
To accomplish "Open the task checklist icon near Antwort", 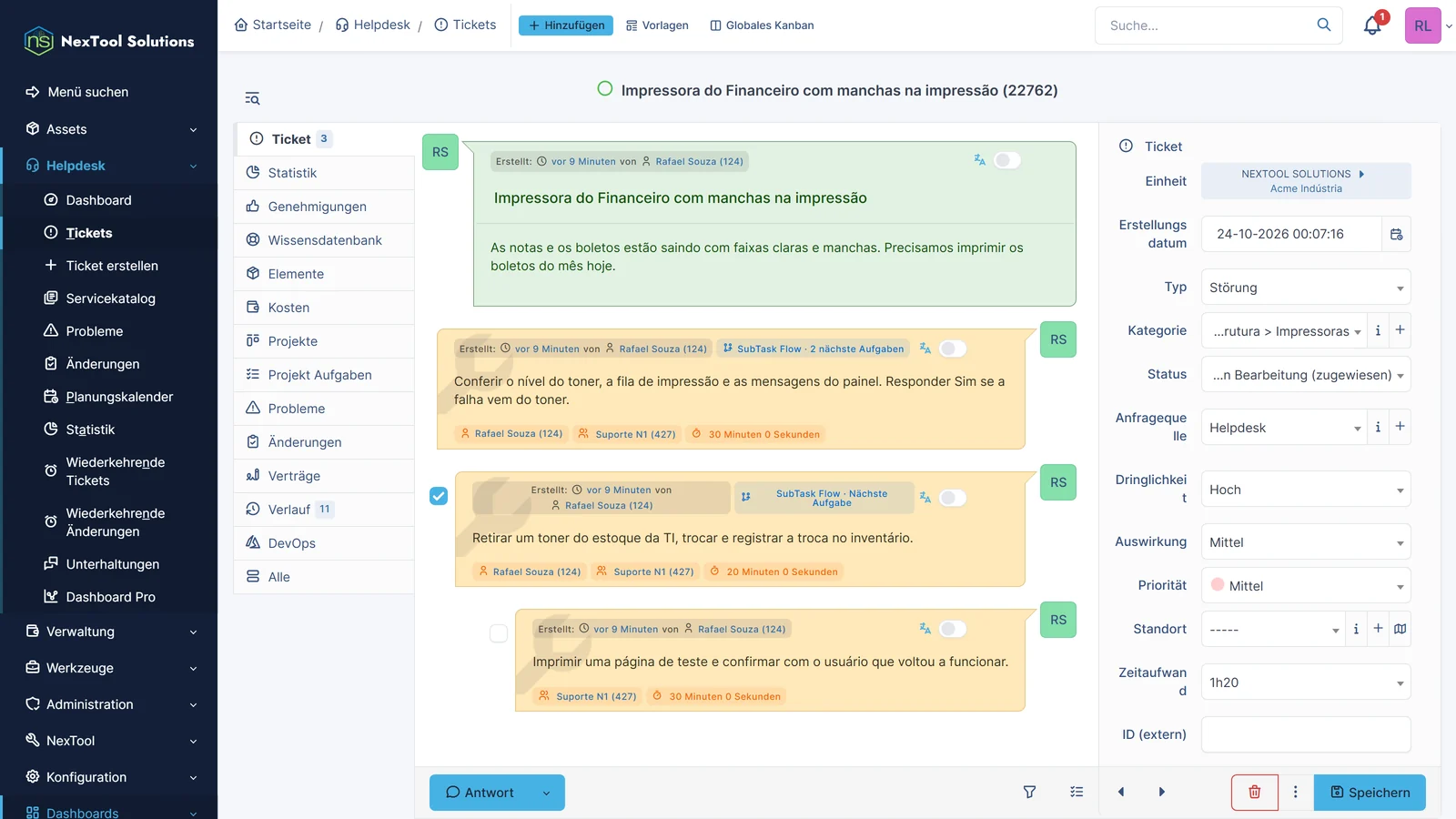I will (1077, 793).
